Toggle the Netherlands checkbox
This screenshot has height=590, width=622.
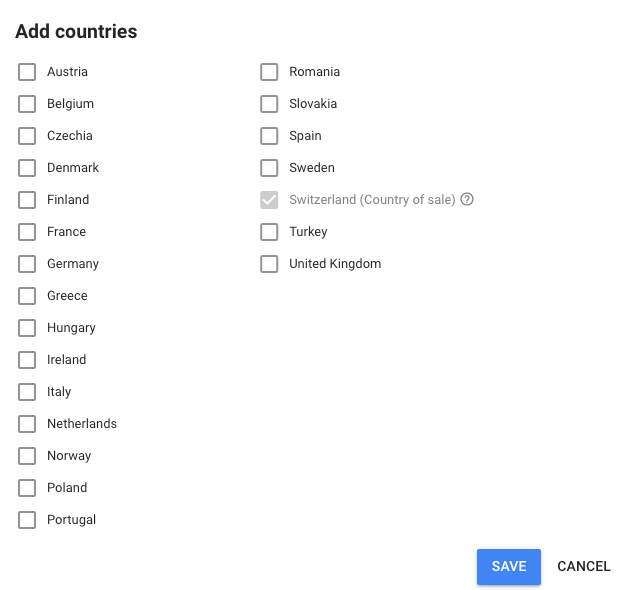27,424
